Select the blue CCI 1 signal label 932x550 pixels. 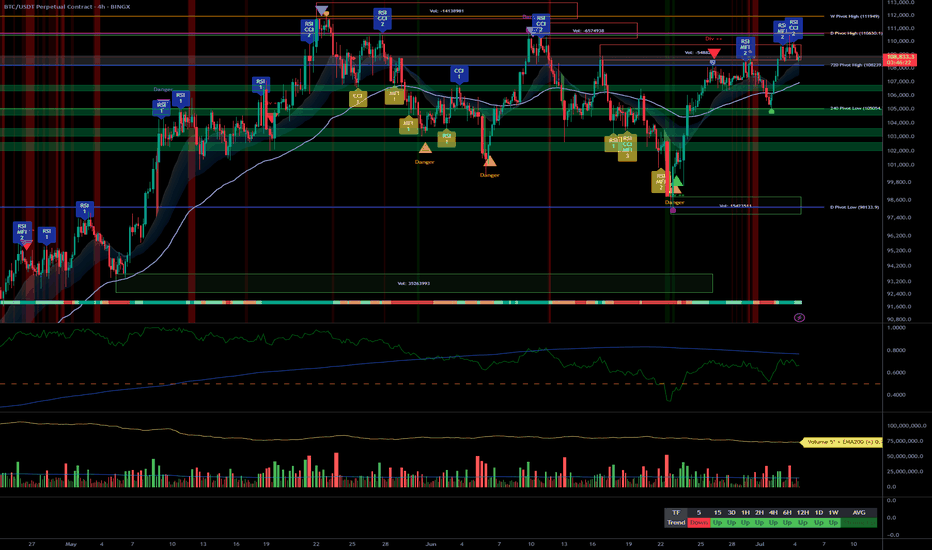pos(458,74)
